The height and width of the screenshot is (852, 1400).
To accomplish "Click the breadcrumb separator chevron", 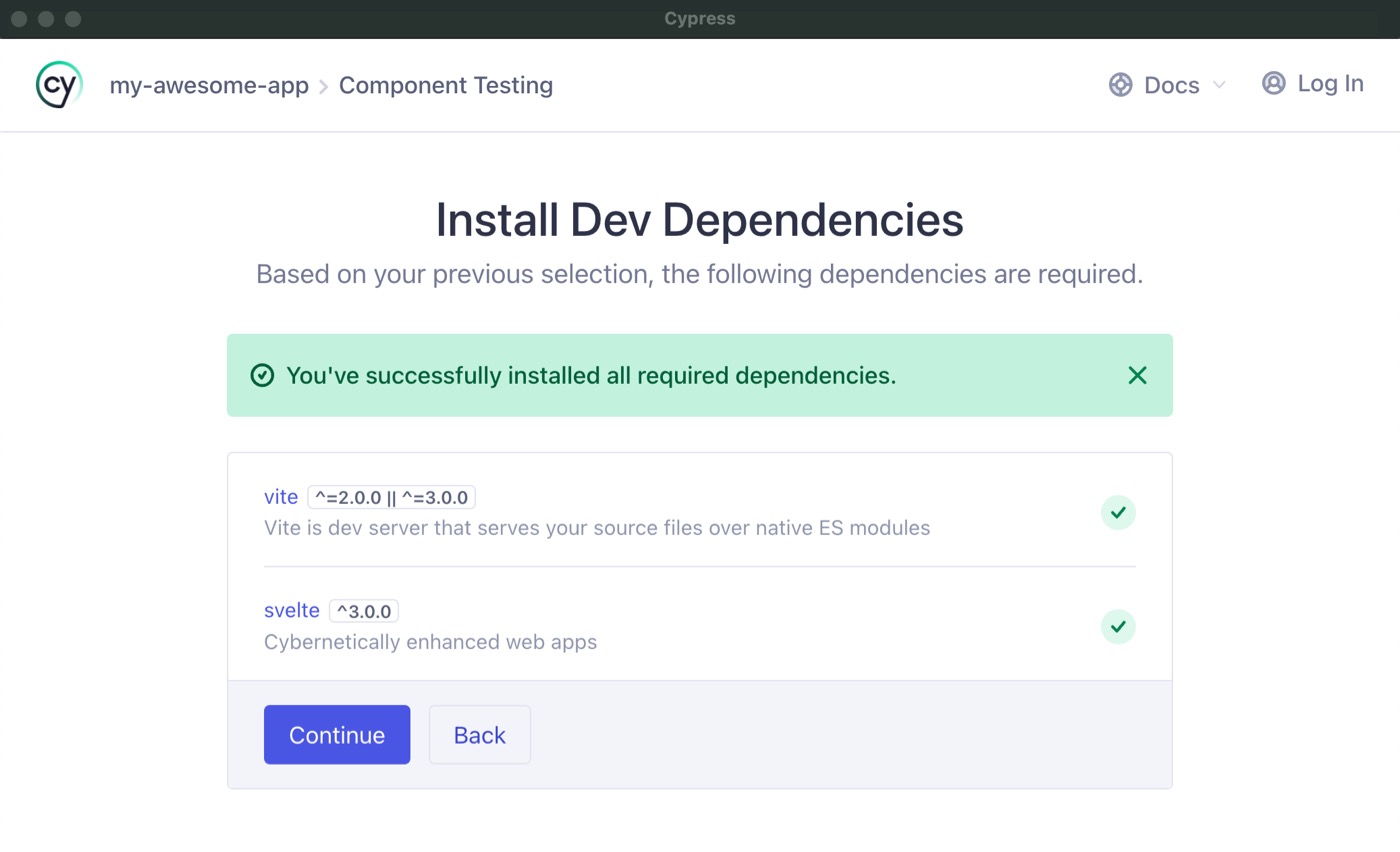I will 323,87.
